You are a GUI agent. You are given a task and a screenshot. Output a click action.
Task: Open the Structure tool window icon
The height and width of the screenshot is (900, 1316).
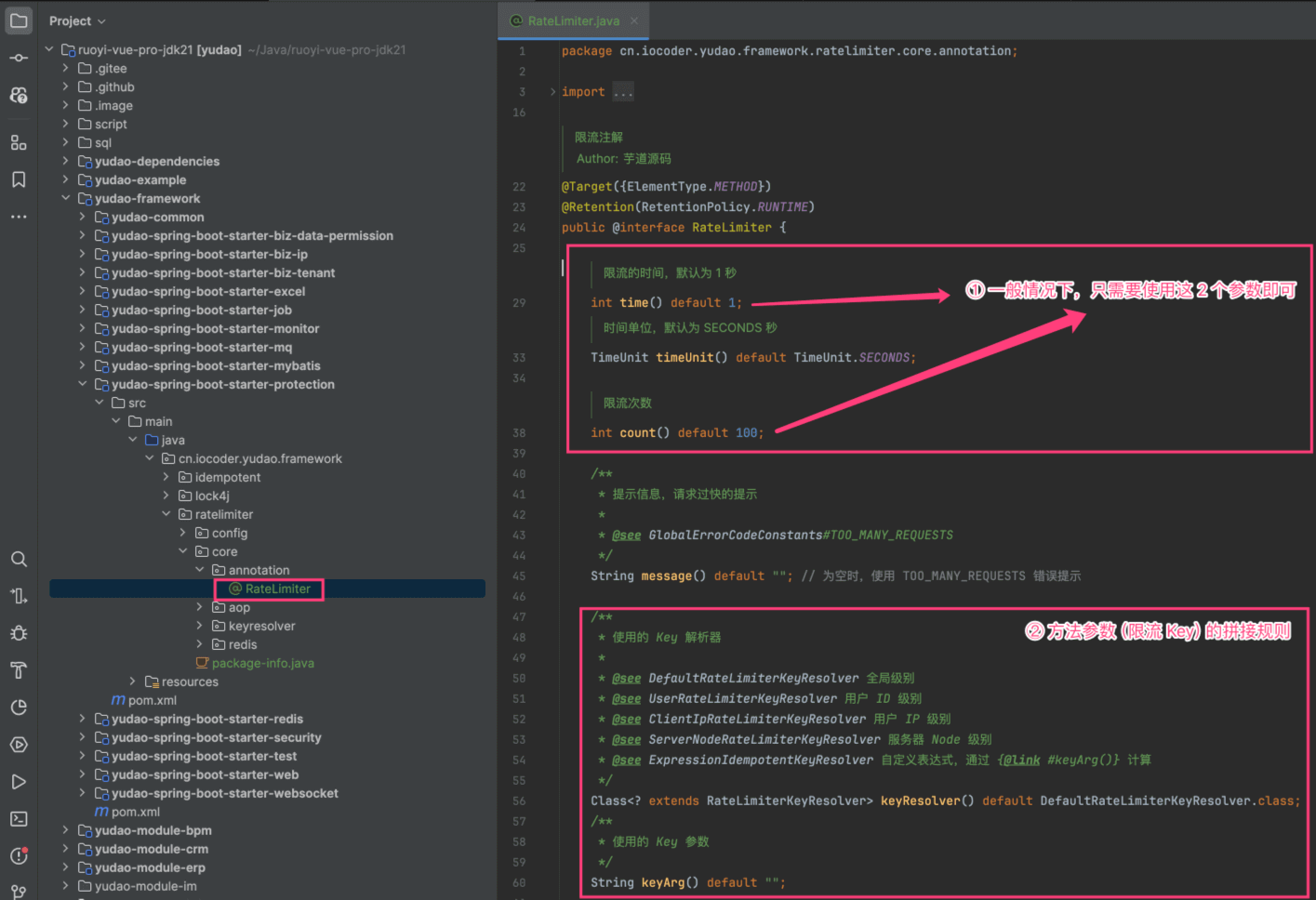tap(19, 142)
